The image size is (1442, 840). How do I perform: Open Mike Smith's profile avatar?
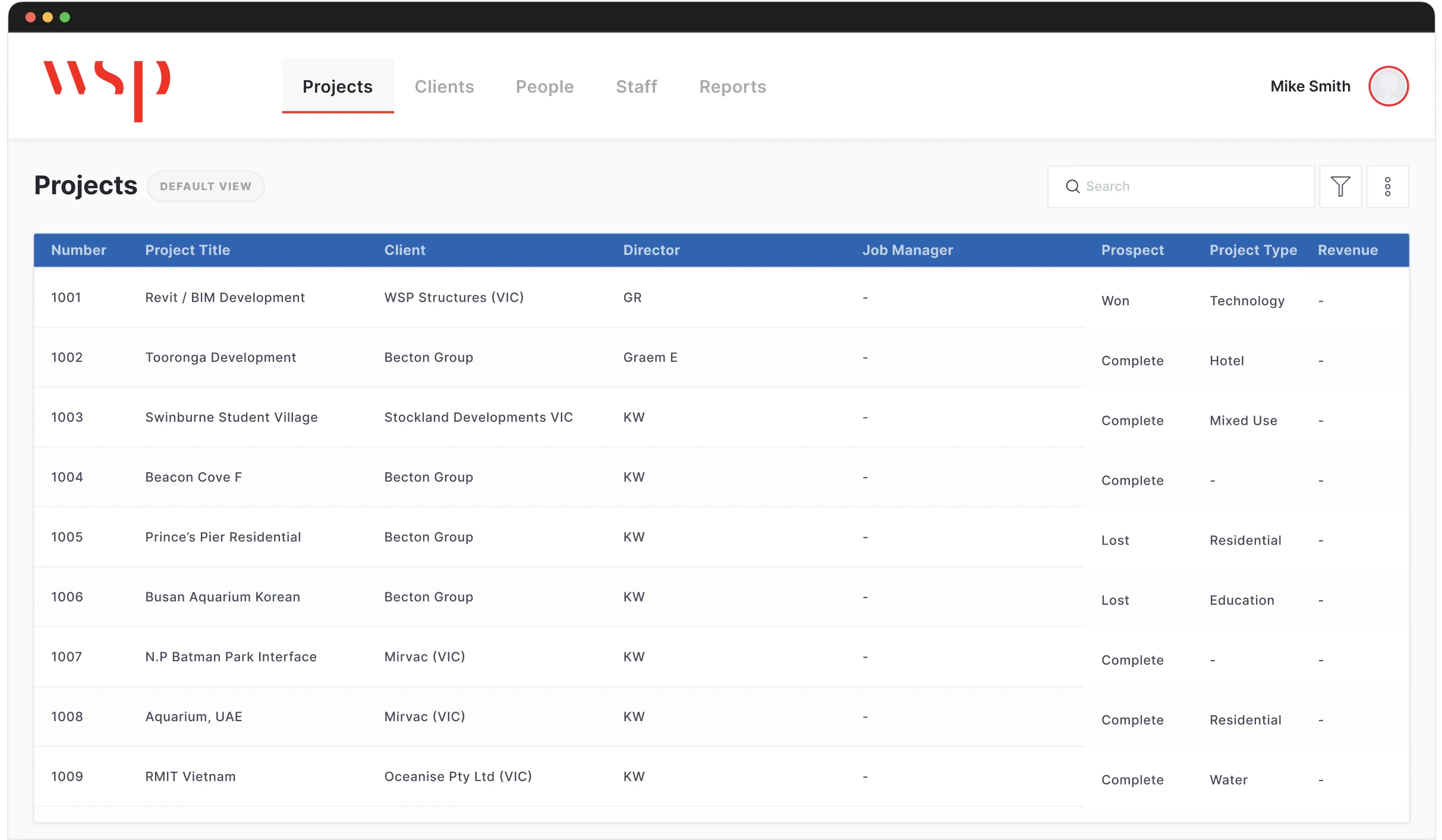(1388, 86)
